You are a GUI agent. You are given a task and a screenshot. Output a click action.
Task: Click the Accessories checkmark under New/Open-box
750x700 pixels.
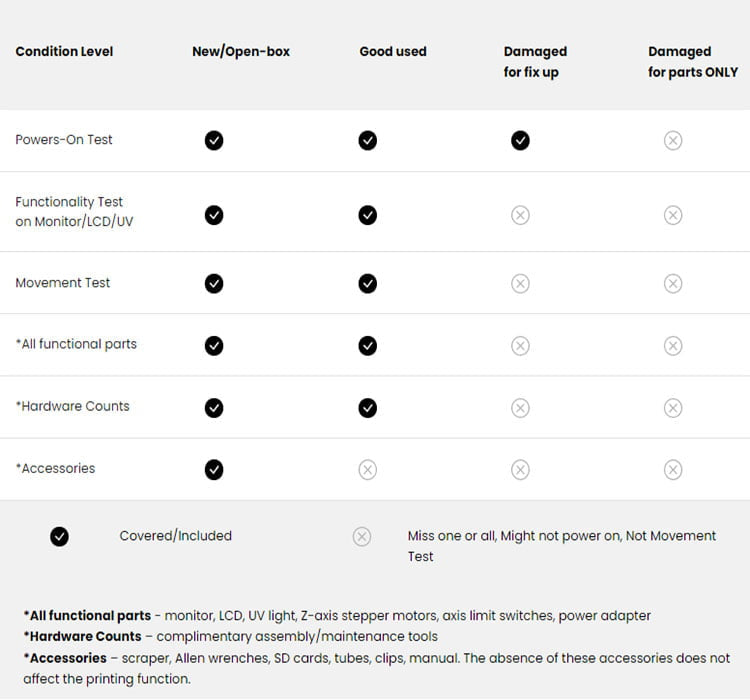coord(214,470)
